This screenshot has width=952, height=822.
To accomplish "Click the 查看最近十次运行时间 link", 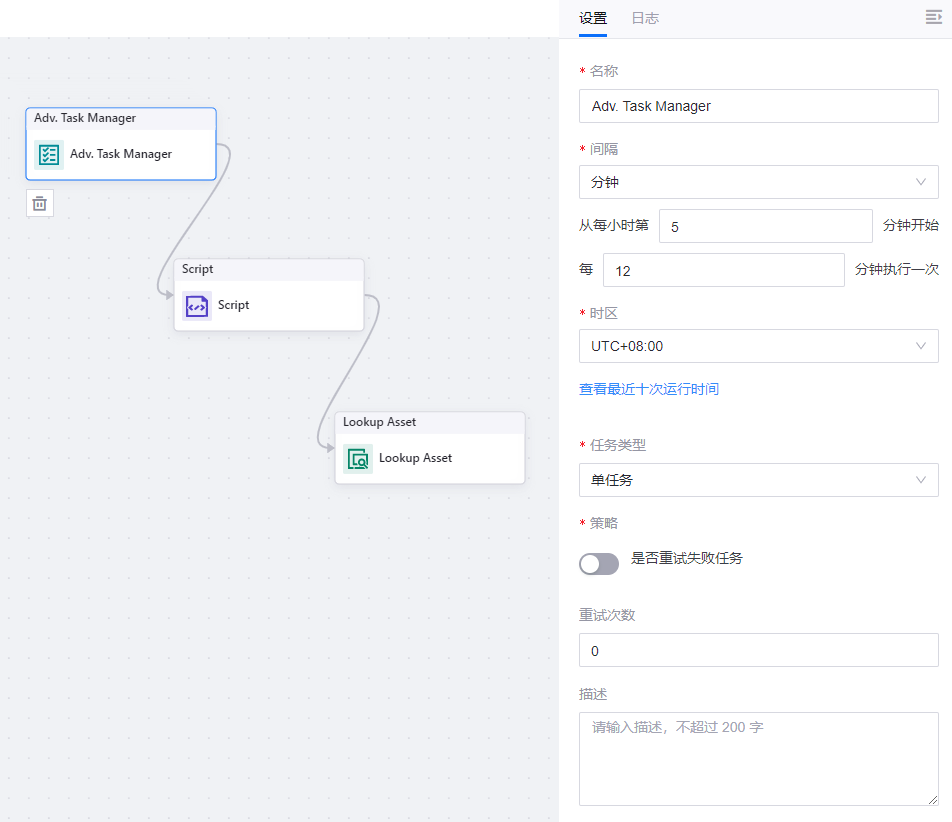I will (x=650, y=390).
